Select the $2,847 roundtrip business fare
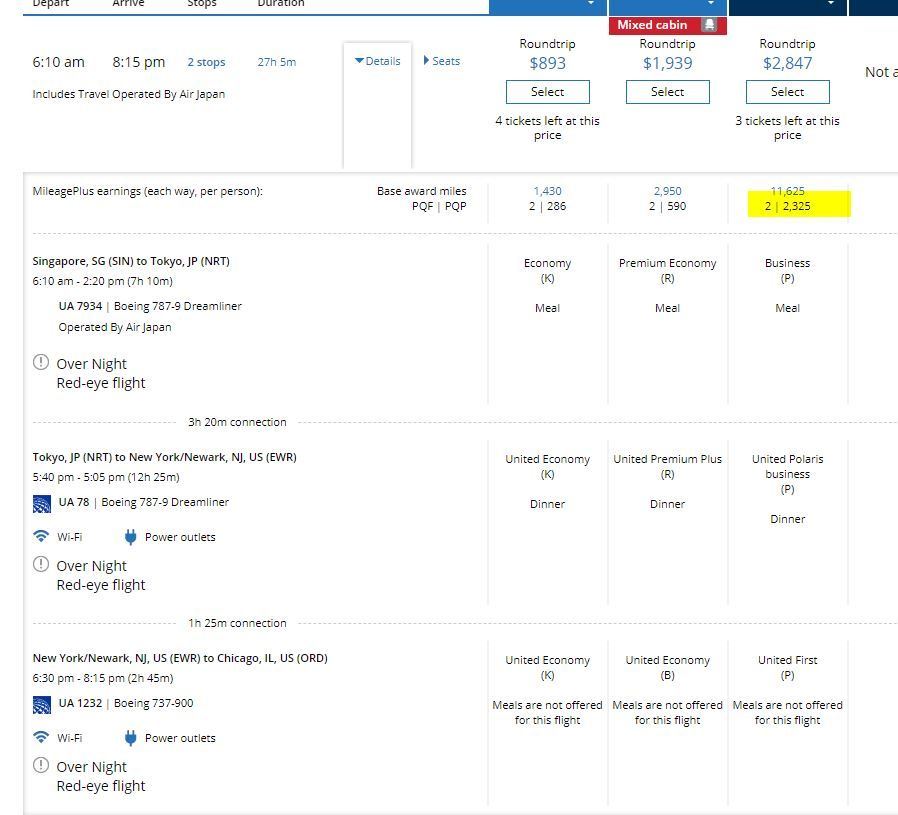The height and width of the screenshot is (815, 898). pos(787,92)
